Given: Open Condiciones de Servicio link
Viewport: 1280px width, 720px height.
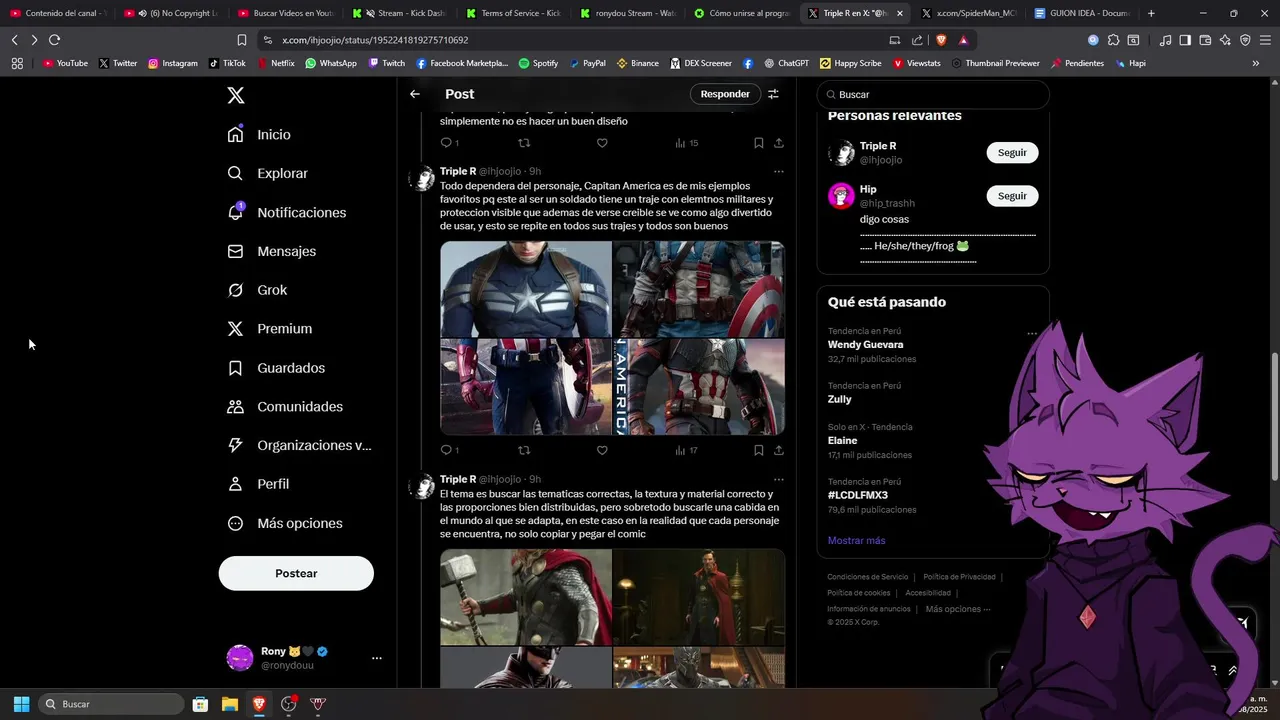Looking at the screenshot, I should coord(867,577).
